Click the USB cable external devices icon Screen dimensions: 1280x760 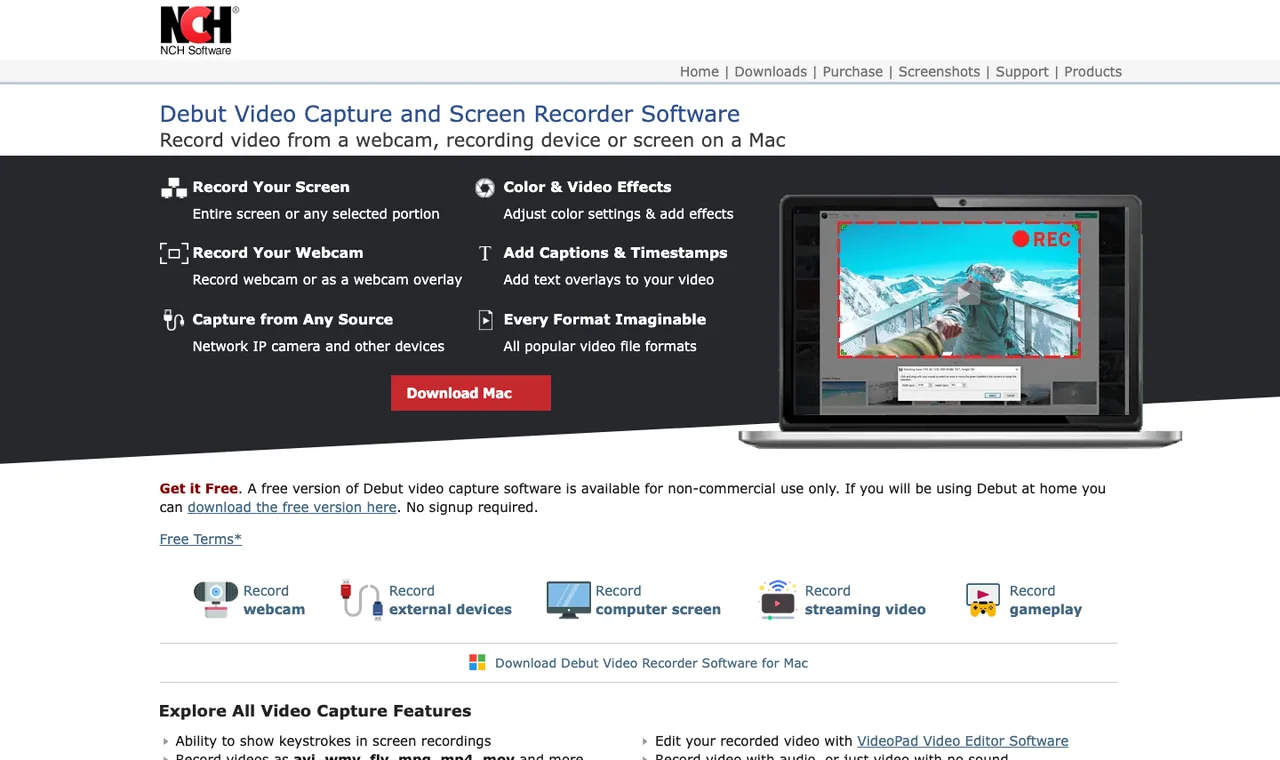(361, 599)
